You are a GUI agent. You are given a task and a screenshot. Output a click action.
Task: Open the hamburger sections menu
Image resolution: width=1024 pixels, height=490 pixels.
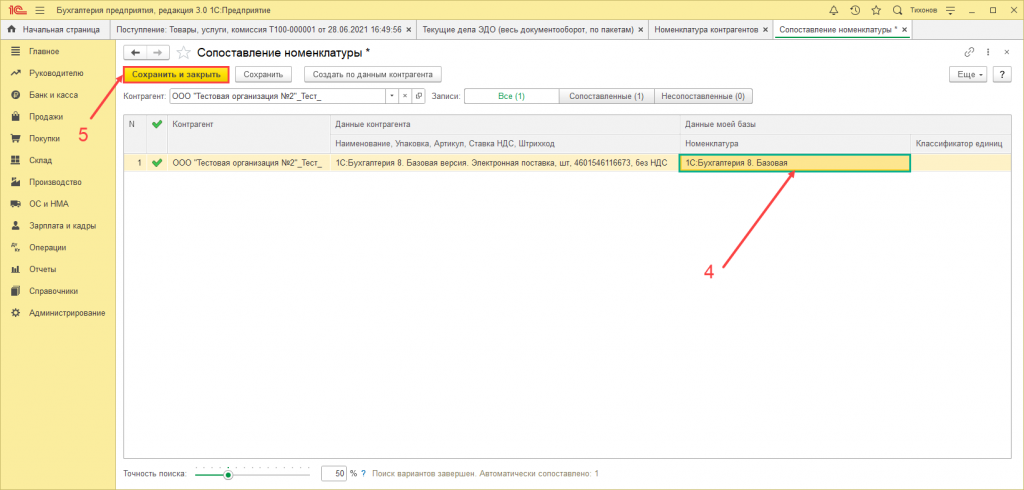[40, 10]
